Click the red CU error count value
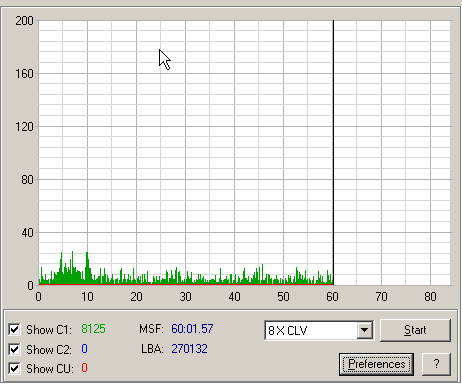The height and width of the screenshot is (384, 462). click(x=84, y=368)
